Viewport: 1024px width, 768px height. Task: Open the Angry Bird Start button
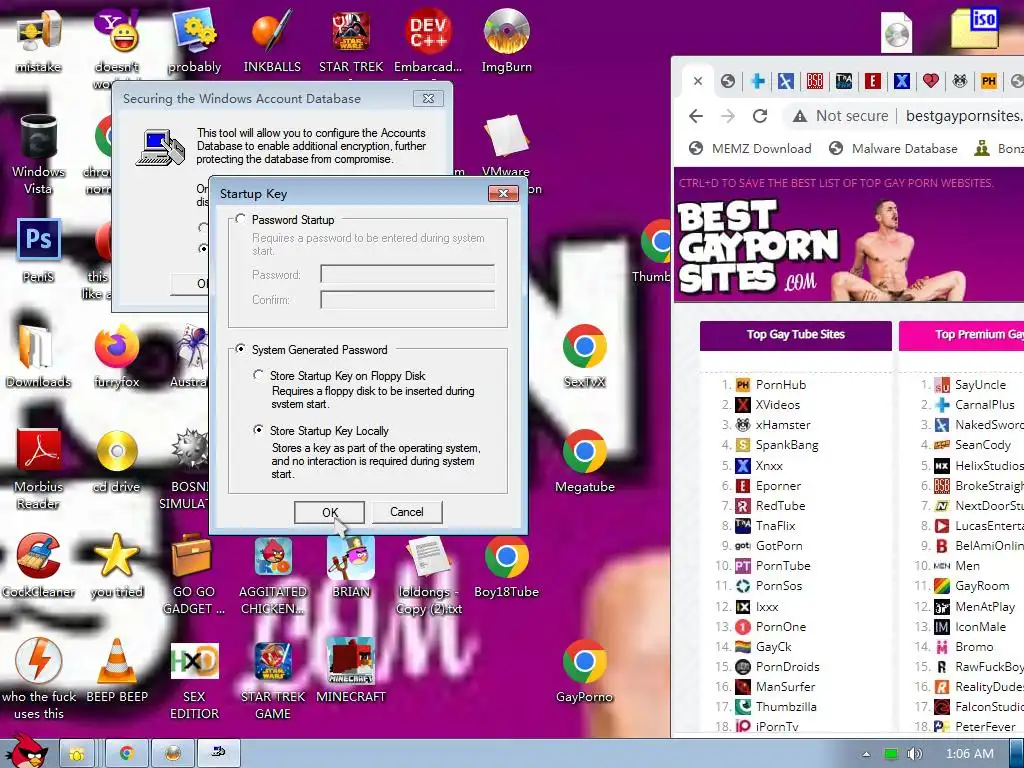pyautogui.click(x=27, y=750)
